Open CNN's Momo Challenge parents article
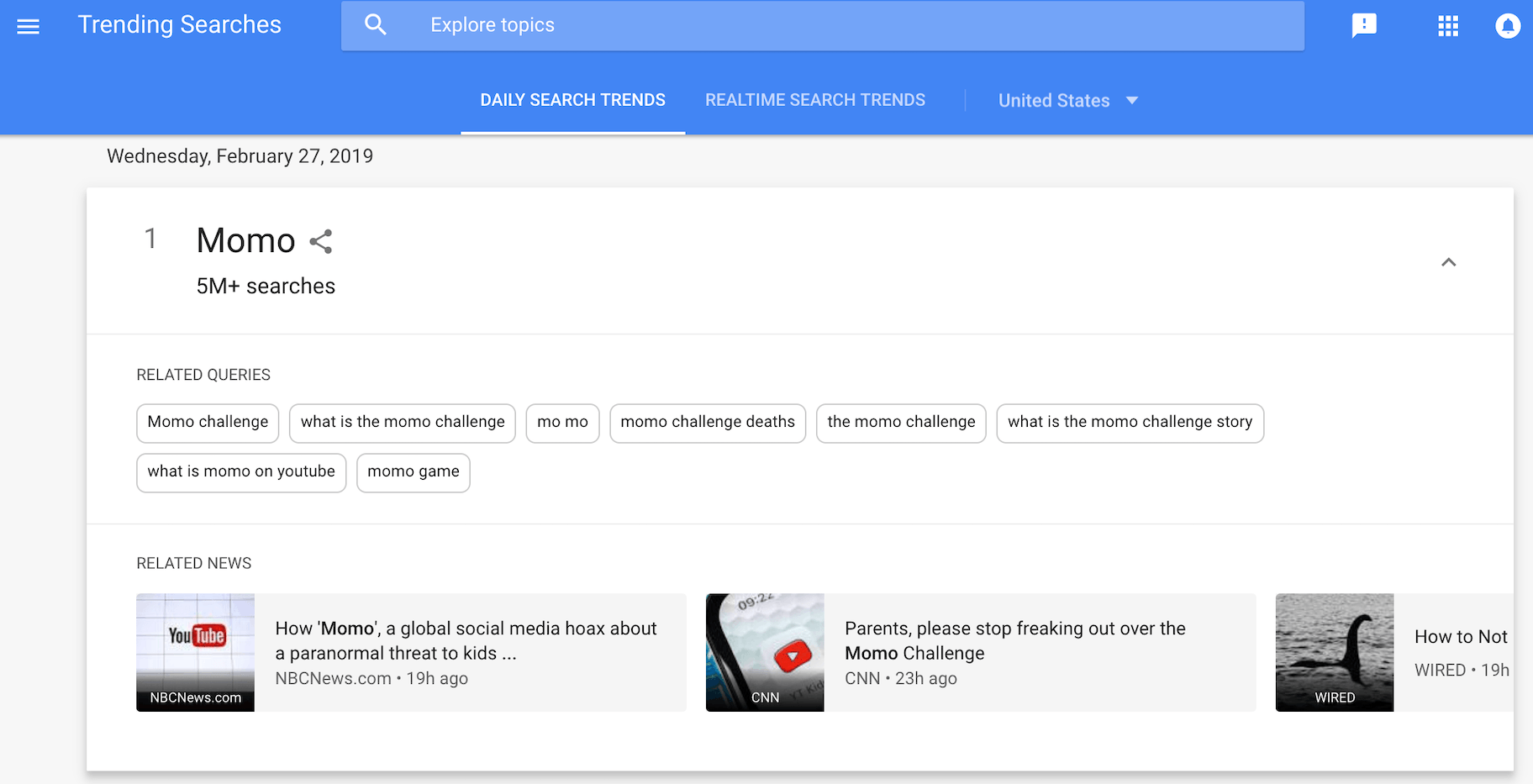The image size is (1533, 784). pyautogui.click(x=1014, y=641)
